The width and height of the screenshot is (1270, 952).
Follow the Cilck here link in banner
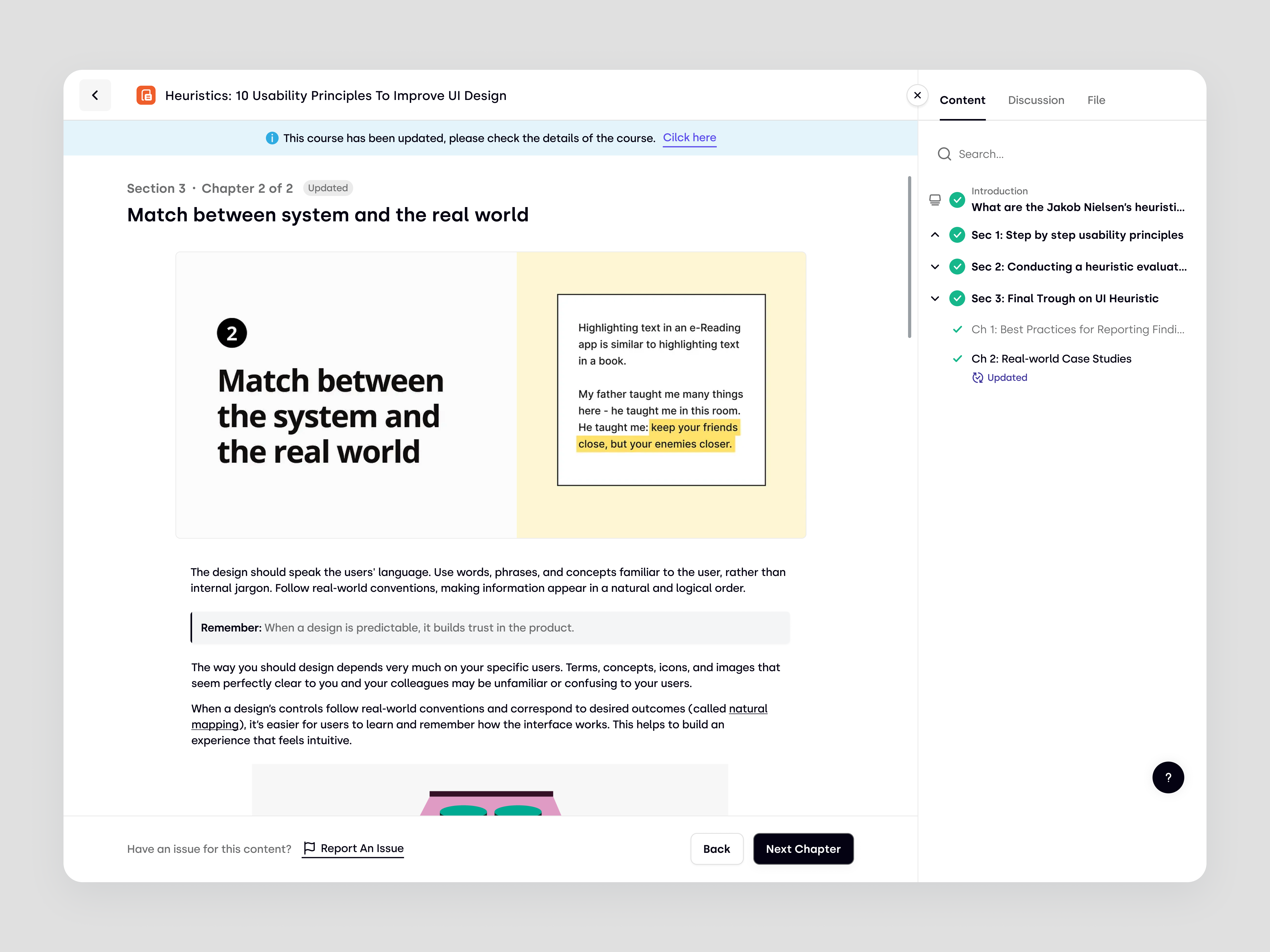tap(689, 138)
